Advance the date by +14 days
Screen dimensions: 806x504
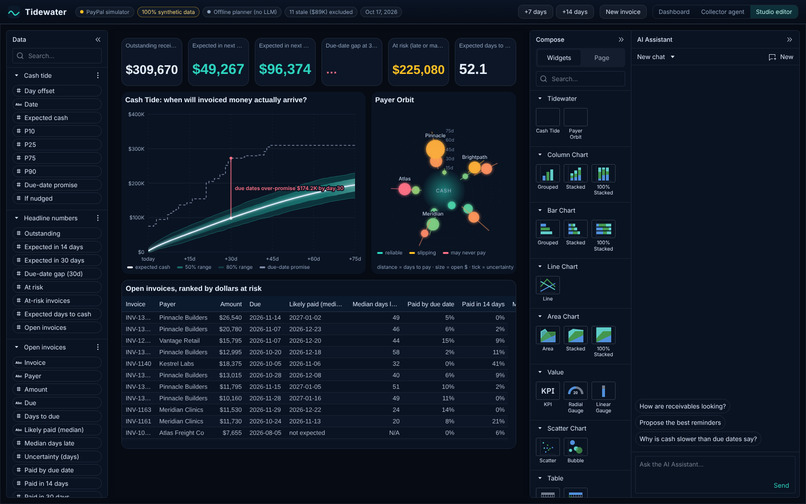[575, 12]
